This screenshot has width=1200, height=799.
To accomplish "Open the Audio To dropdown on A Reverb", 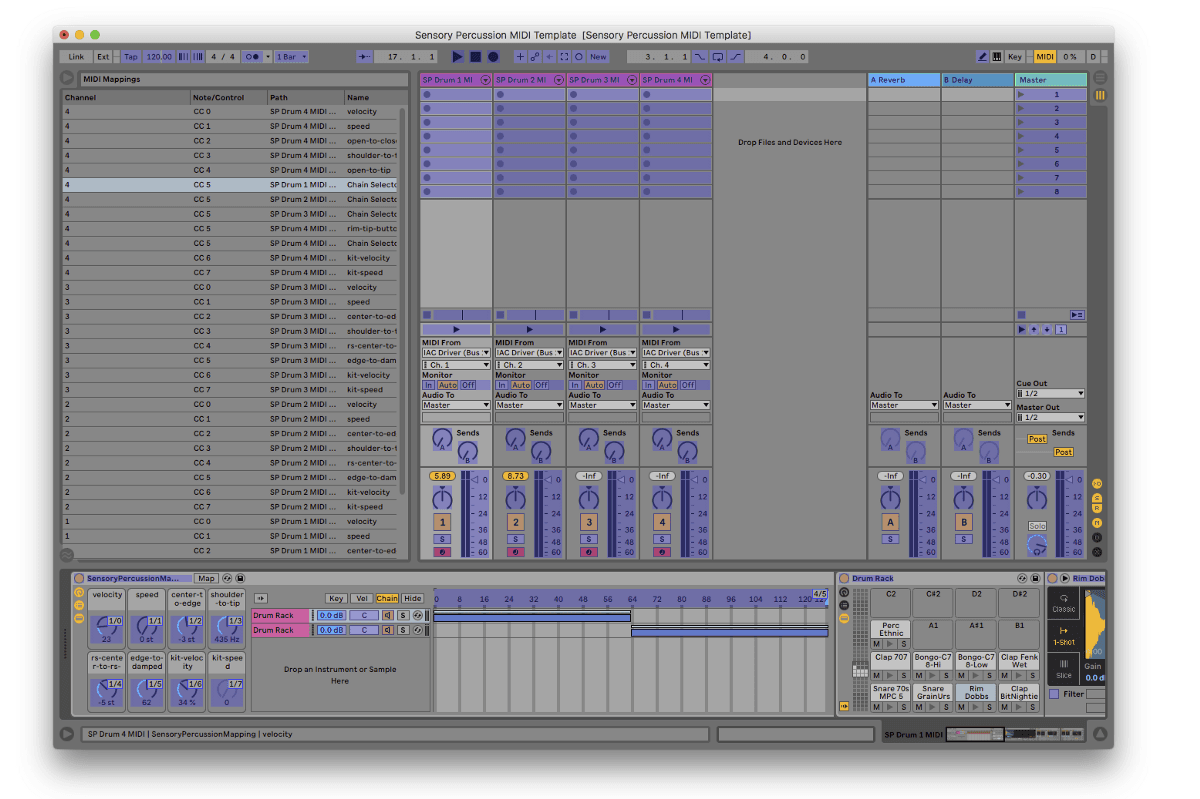I will (903, 405).
